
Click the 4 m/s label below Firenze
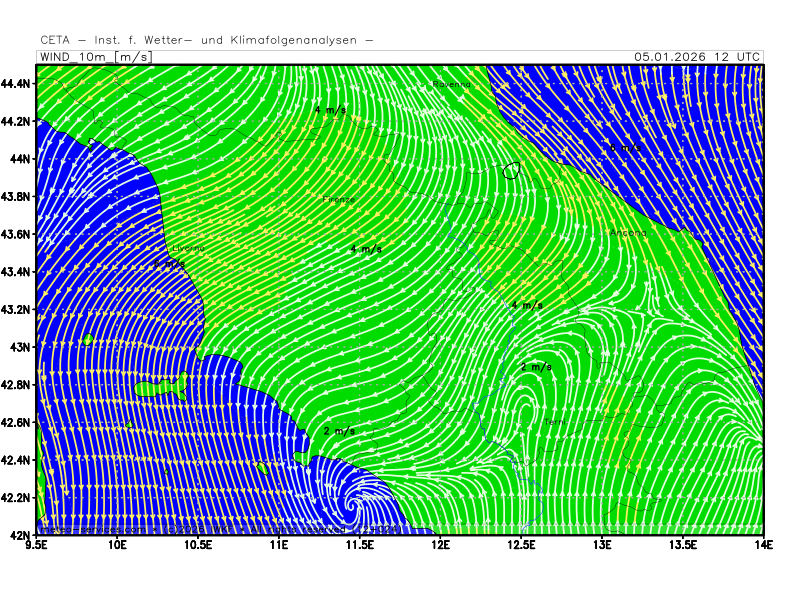(x=366, y=248)
